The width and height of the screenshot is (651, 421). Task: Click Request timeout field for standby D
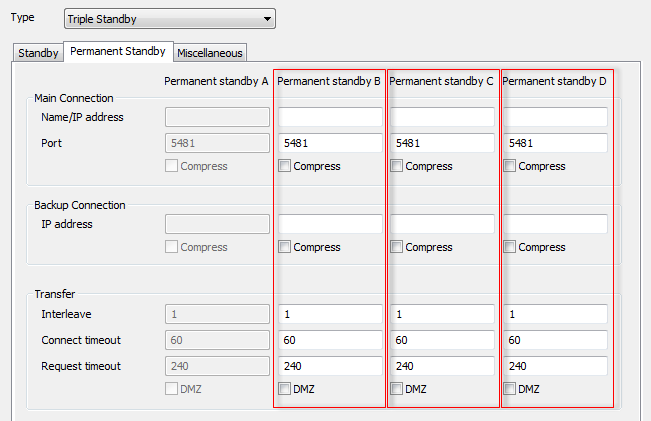[556, 366]
